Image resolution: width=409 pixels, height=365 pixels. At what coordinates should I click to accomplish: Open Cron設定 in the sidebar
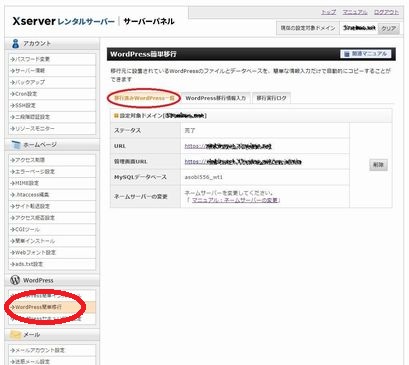point(52,94)
